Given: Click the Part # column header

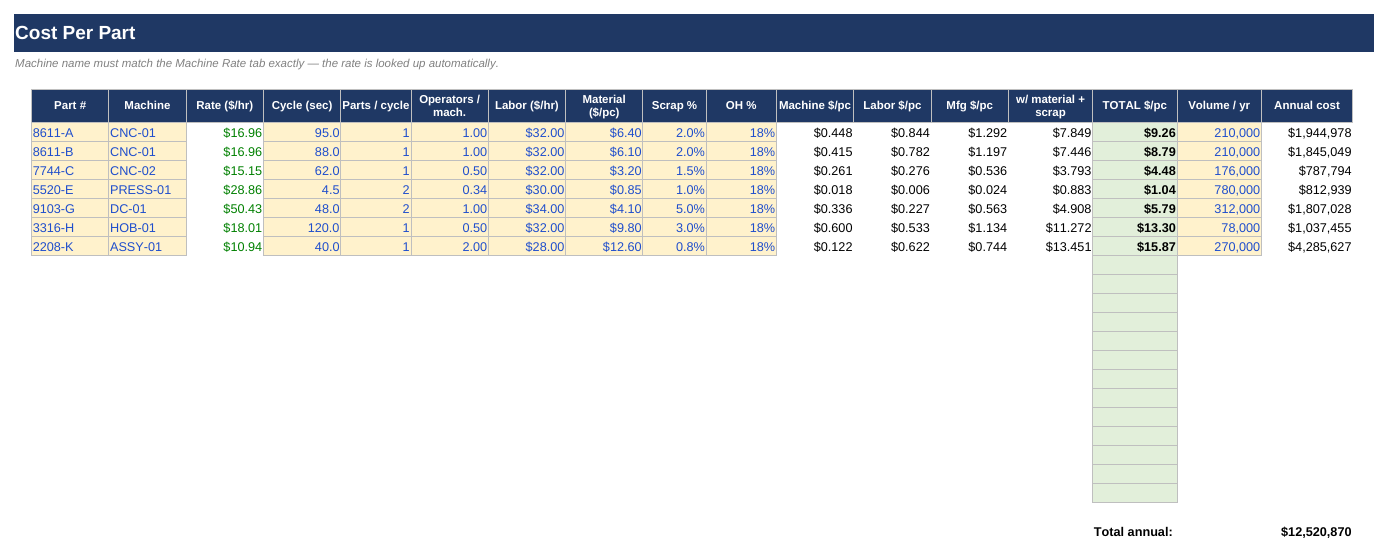Looking at the screenshot, I should click(x=70, y=105).
